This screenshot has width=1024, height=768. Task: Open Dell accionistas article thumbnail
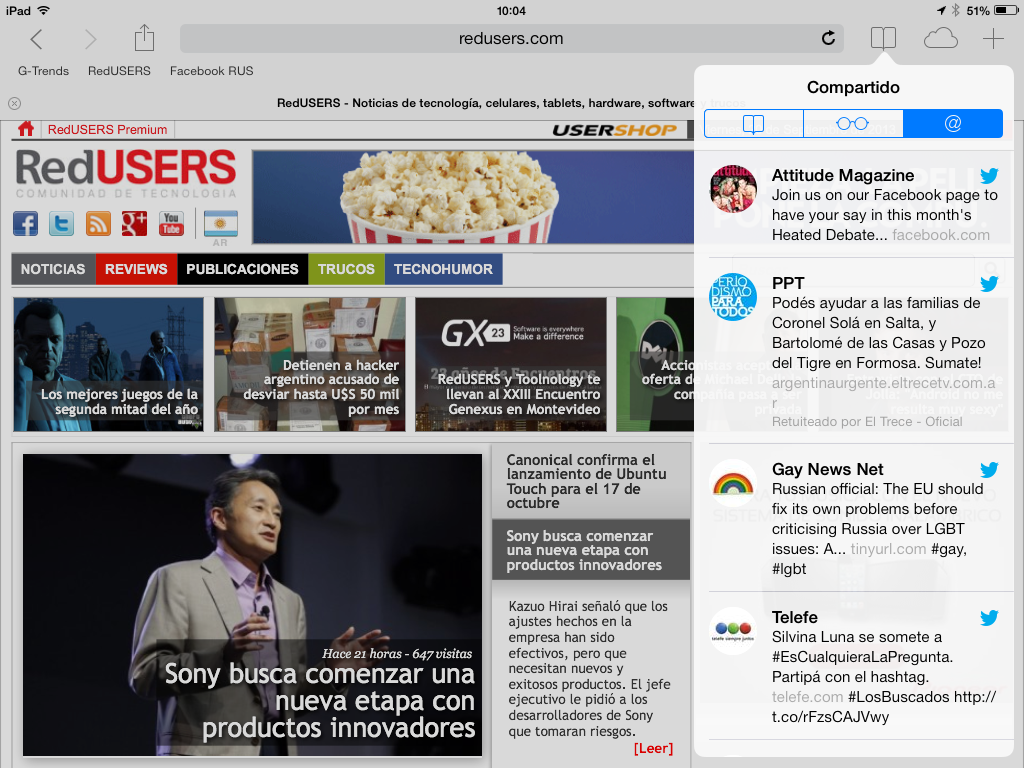pos(655,364)
